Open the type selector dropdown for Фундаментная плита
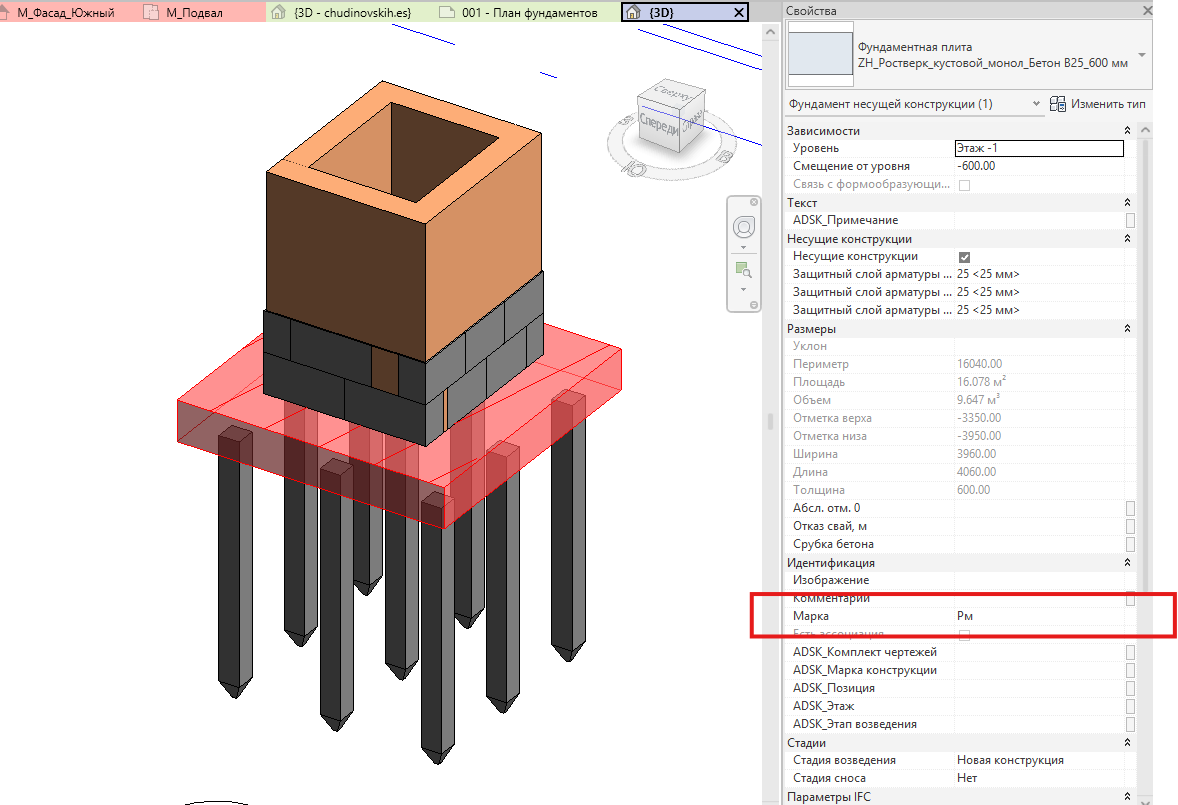This screenshot has height=805, width=1178. point(1142,55)
